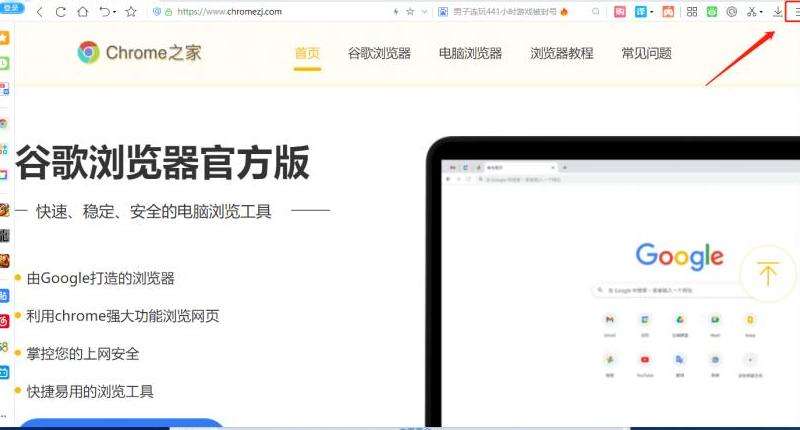Open the 电脑浏览器 navigation item
This screenshot has height=430, width=800.
(x=470, y=53)
